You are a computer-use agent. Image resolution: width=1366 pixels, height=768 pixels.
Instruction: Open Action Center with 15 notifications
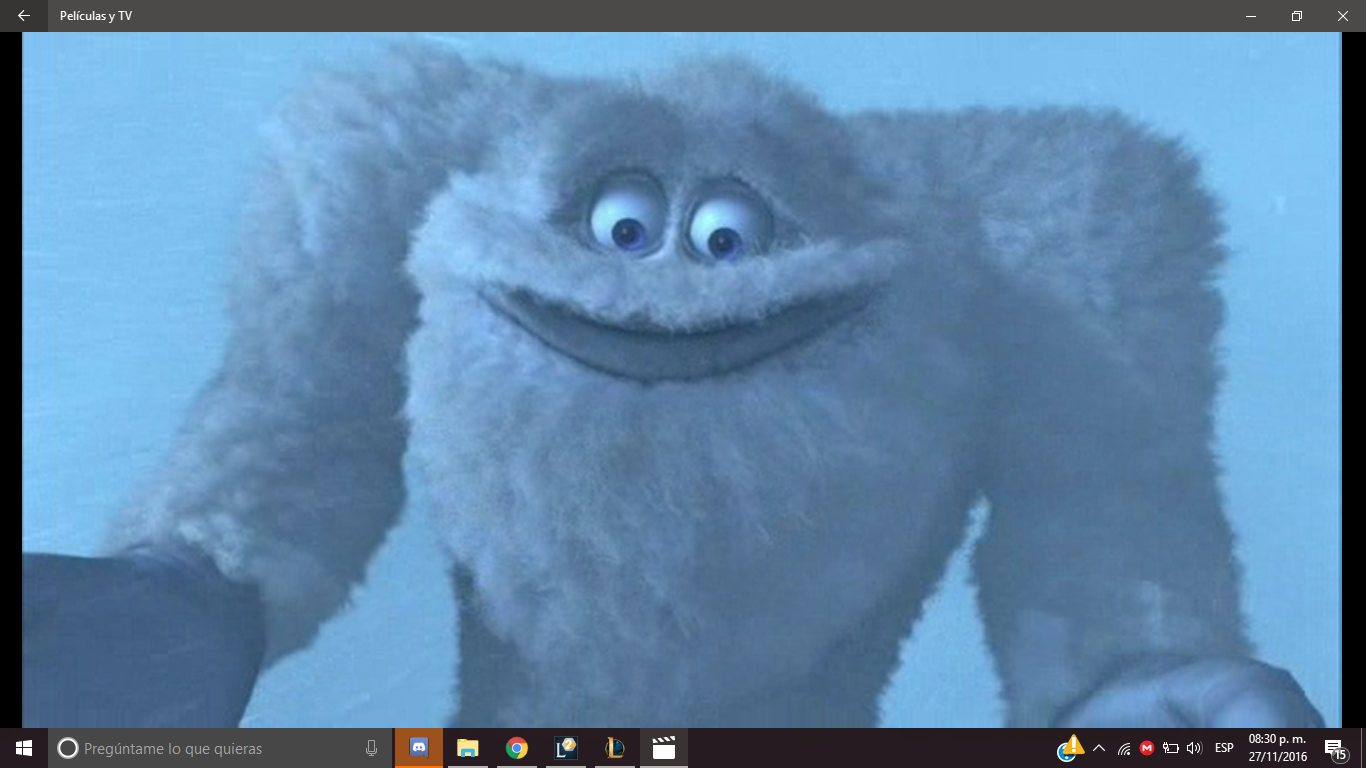click(1335, 748)
